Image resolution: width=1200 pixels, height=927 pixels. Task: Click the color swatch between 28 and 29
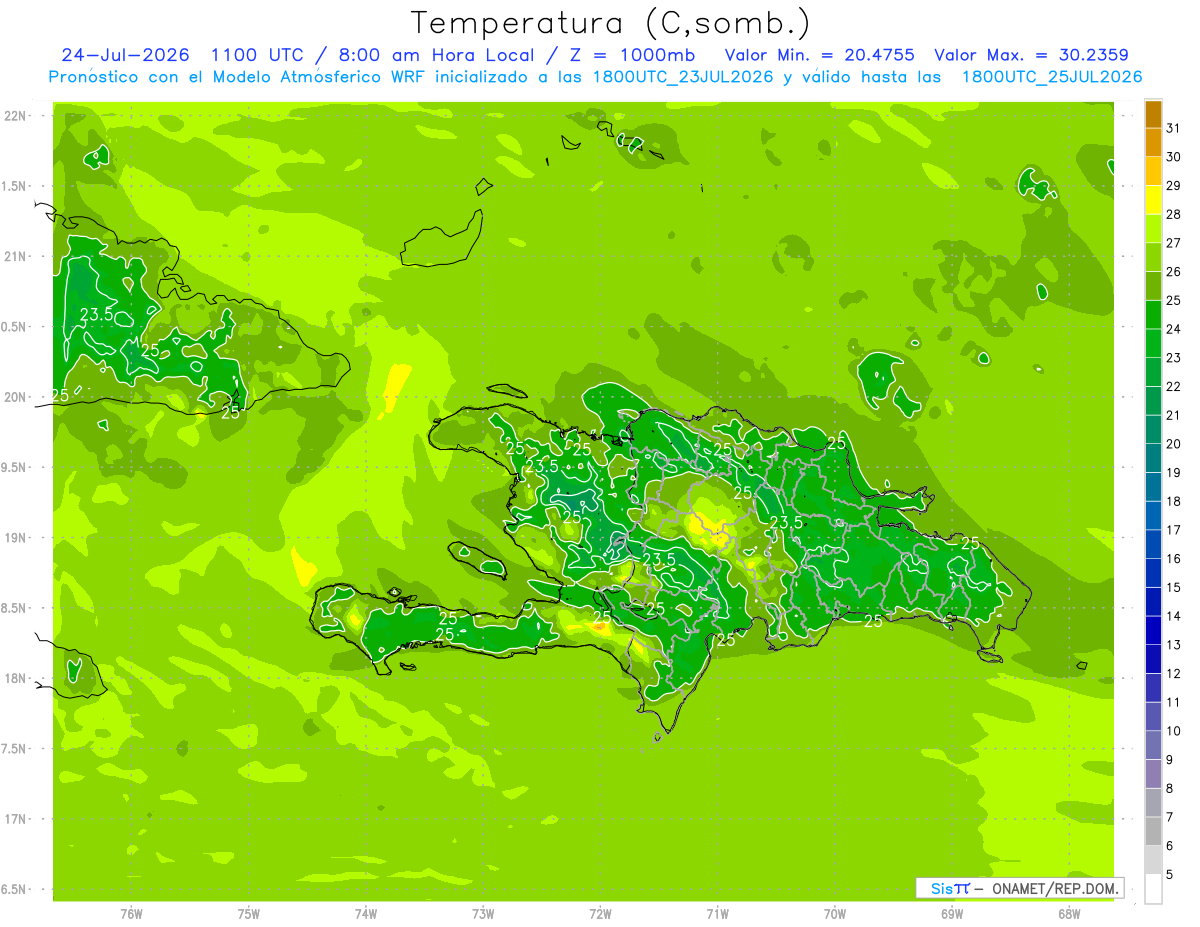tap(1153, 199)
